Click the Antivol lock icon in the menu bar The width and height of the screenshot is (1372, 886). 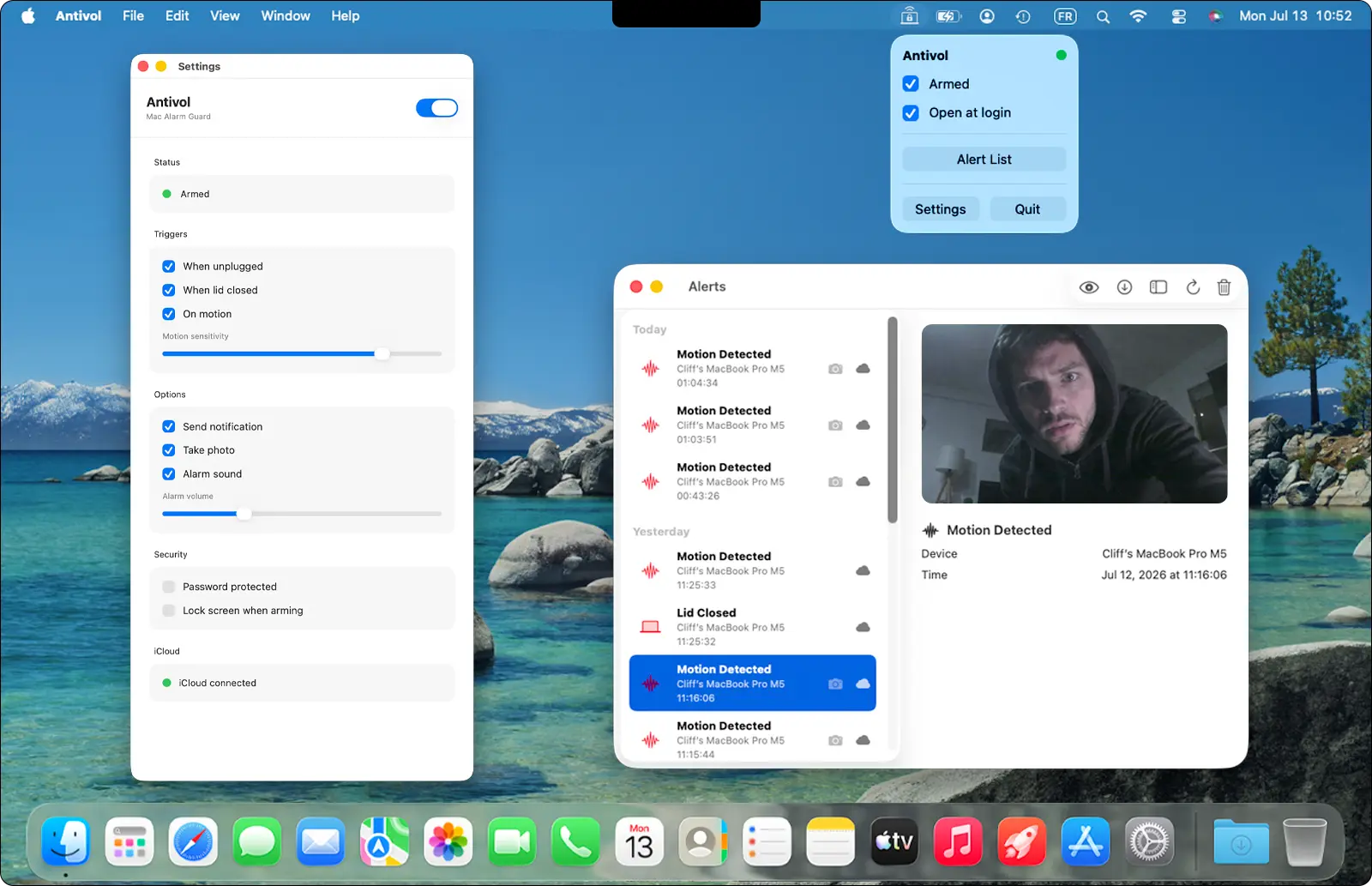click(910, 16)
